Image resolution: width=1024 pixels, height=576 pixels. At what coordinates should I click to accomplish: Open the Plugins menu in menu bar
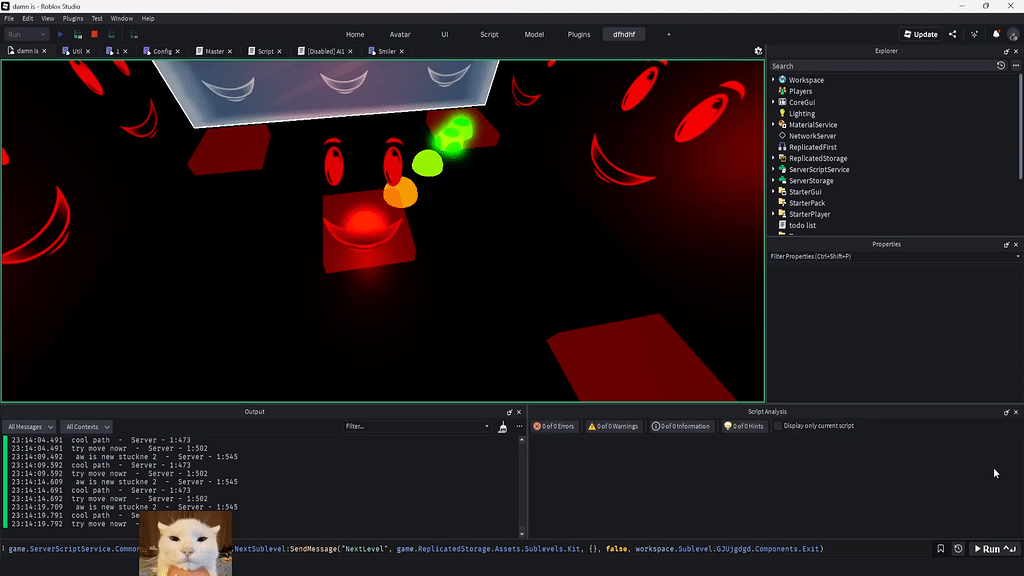coord(72,18)
